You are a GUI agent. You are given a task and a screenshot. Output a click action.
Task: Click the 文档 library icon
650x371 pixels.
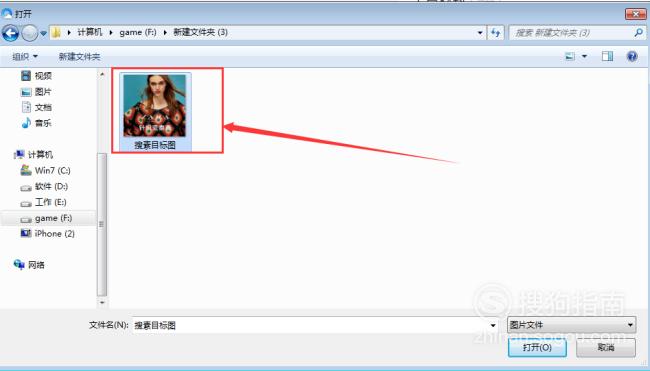coord(26,107)
